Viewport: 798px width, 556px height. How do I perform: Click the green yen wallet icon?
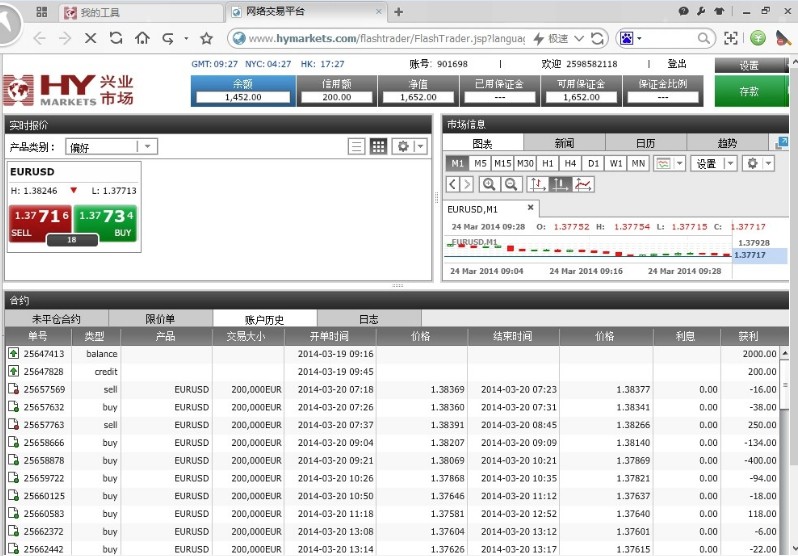[758, 38]
